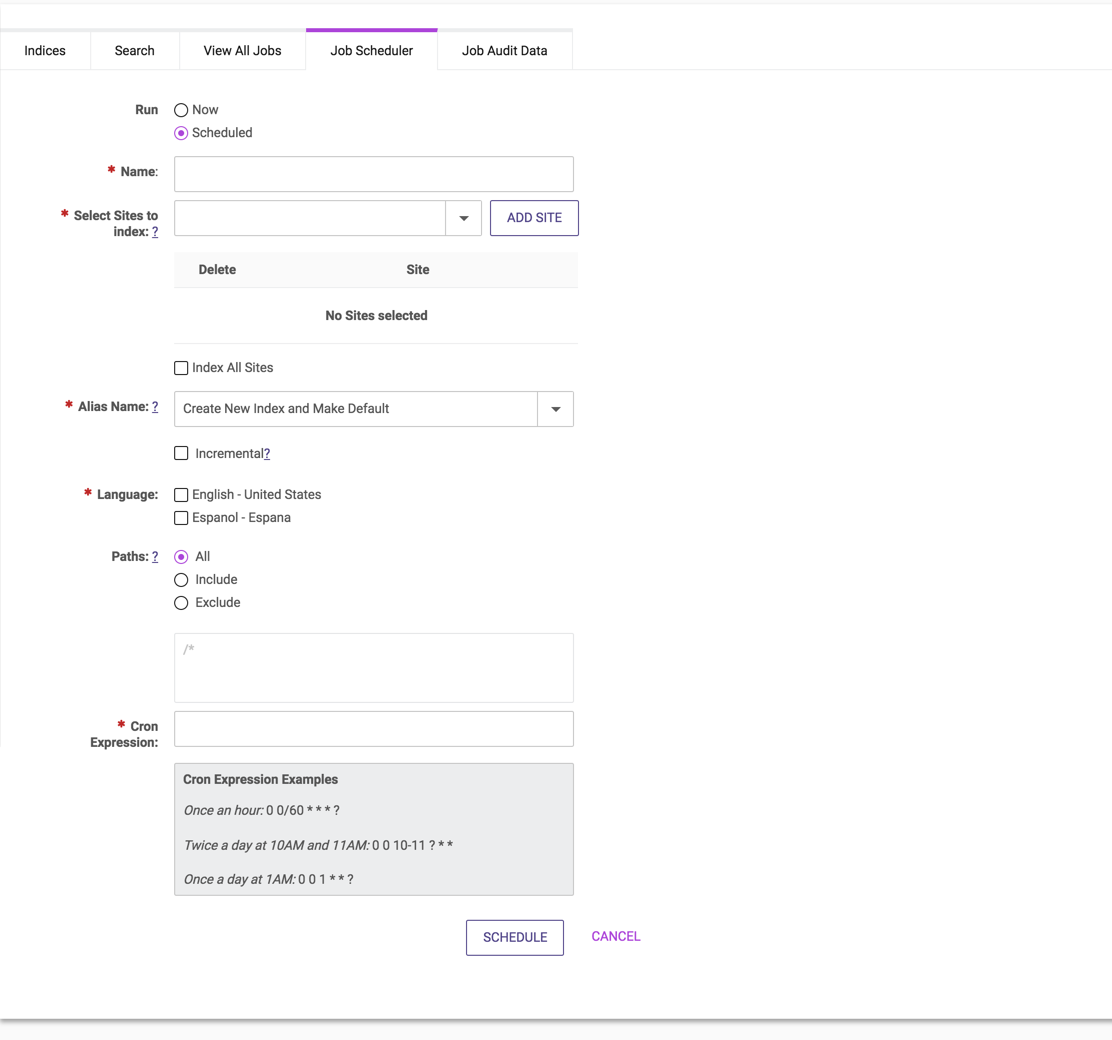
Task: Click the CANCEL link
Action: (x=615, y=936)
